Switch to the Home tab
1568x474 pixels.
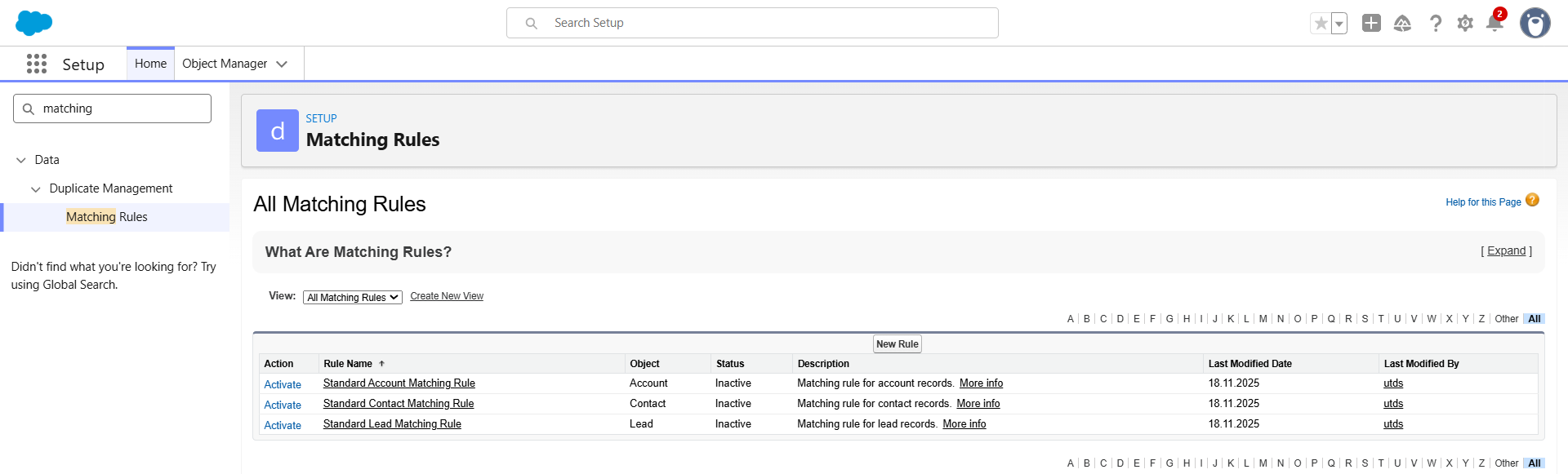tap(150, 64)
